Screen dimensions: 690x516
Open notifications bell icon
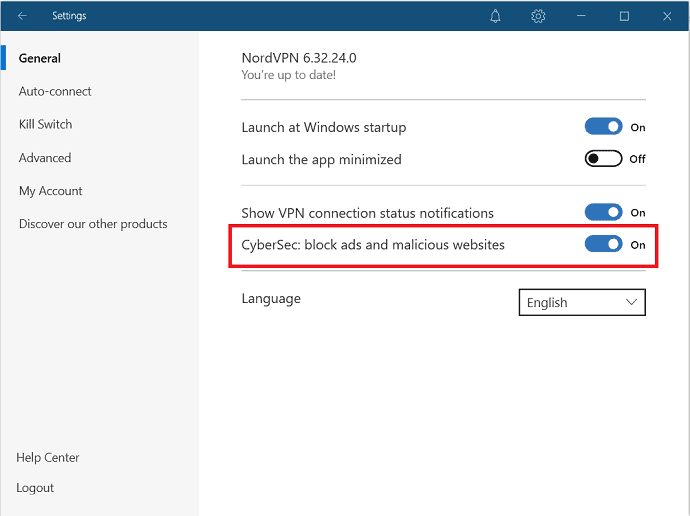tap(495, 16)
